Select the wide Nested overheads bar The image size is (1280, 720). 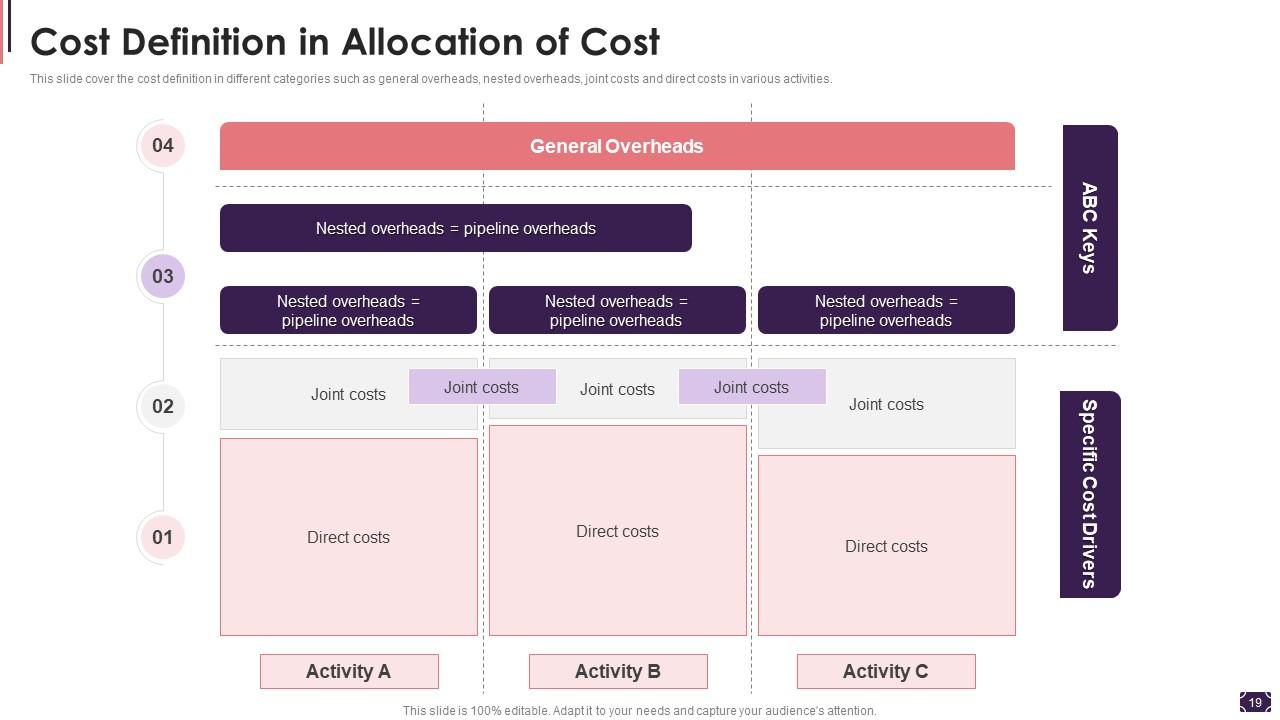point(455,228)
